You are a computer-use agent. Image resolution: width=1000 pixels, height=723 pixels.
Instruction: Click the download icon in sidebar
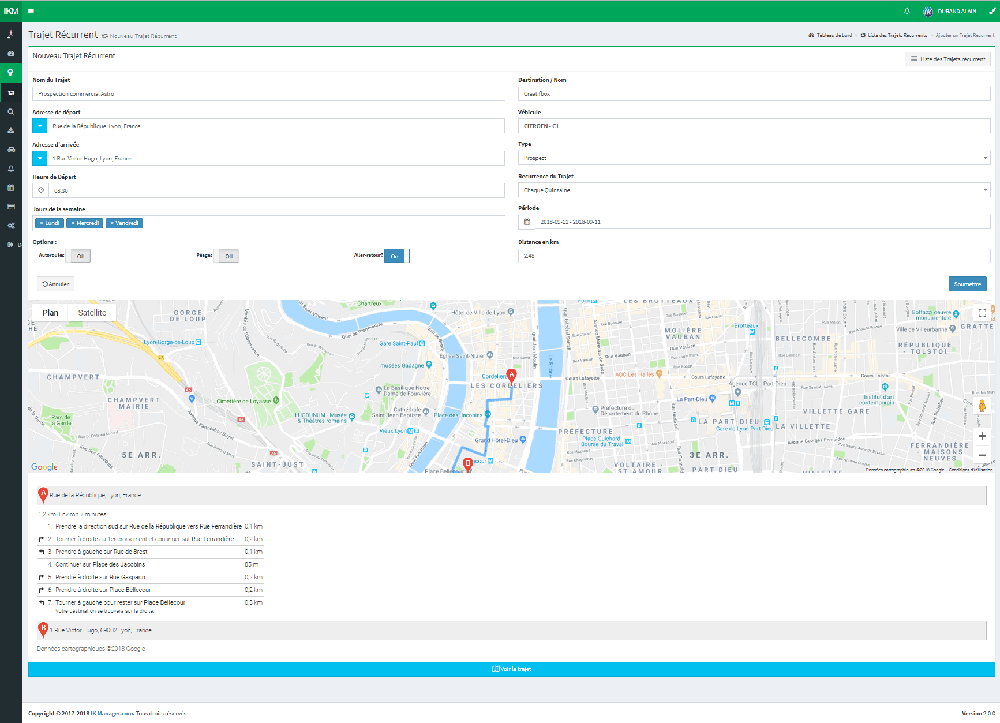click(x=10, y=130)
